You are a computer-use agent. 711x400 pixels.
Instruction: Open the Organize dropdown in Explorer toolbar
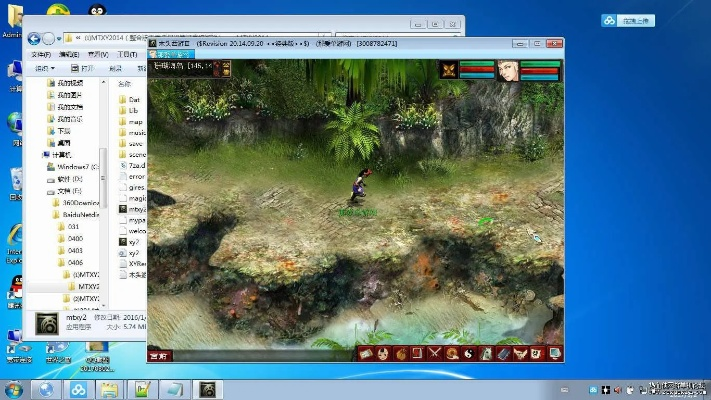coord(45,69)
